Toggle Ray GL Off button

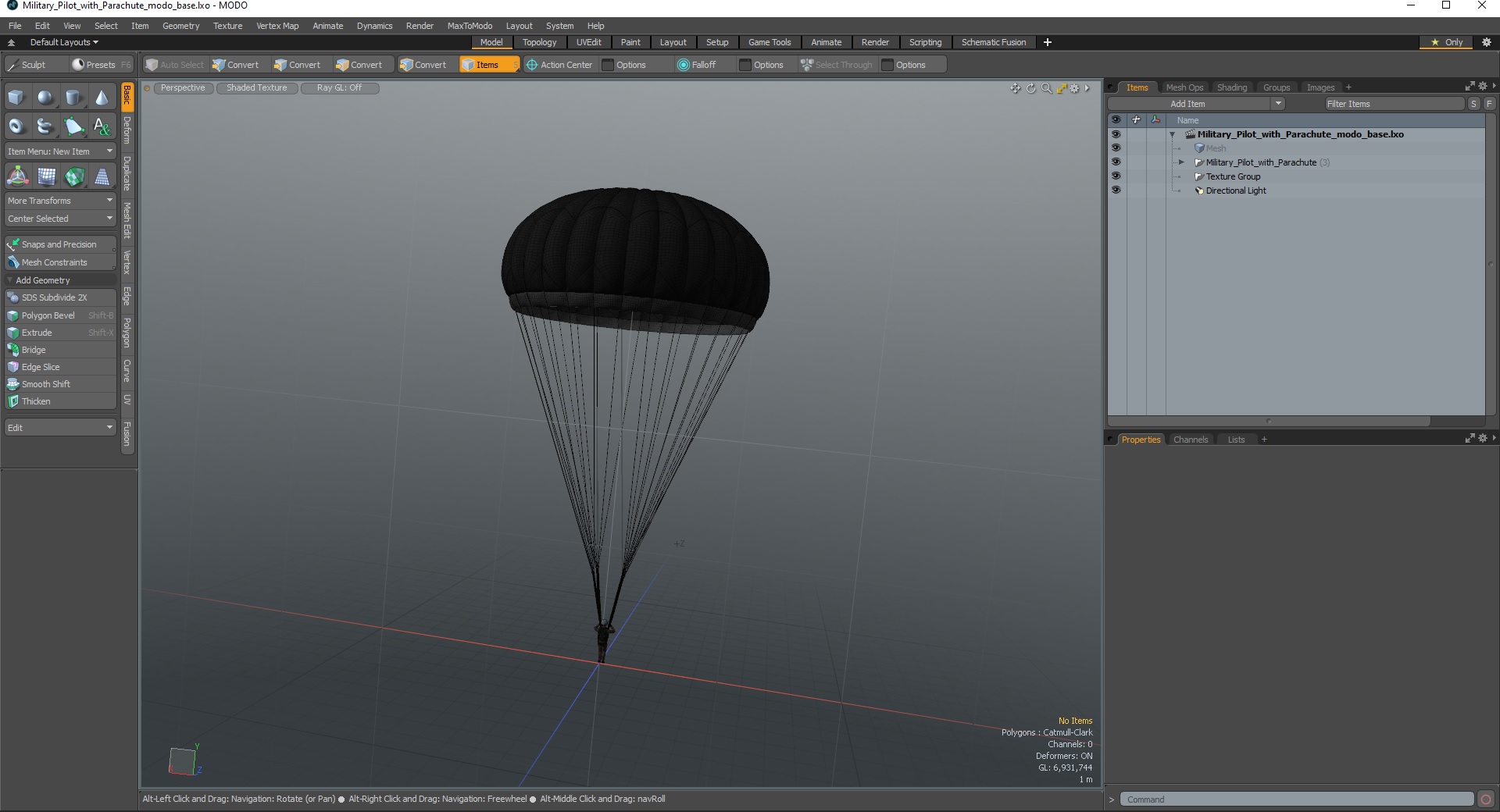339,88
